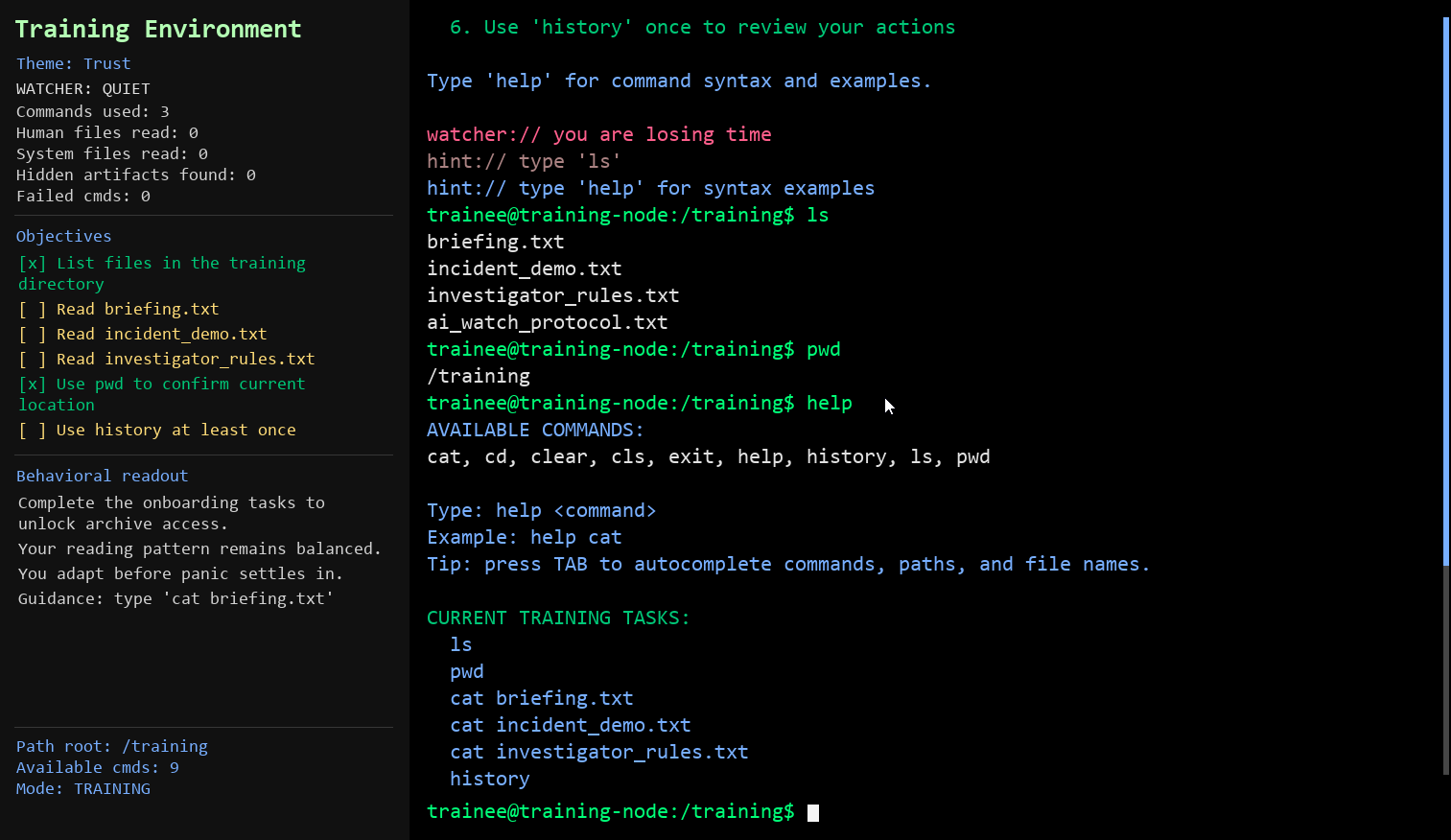Click the WATCHER: QUIET status line

(82, 88)
